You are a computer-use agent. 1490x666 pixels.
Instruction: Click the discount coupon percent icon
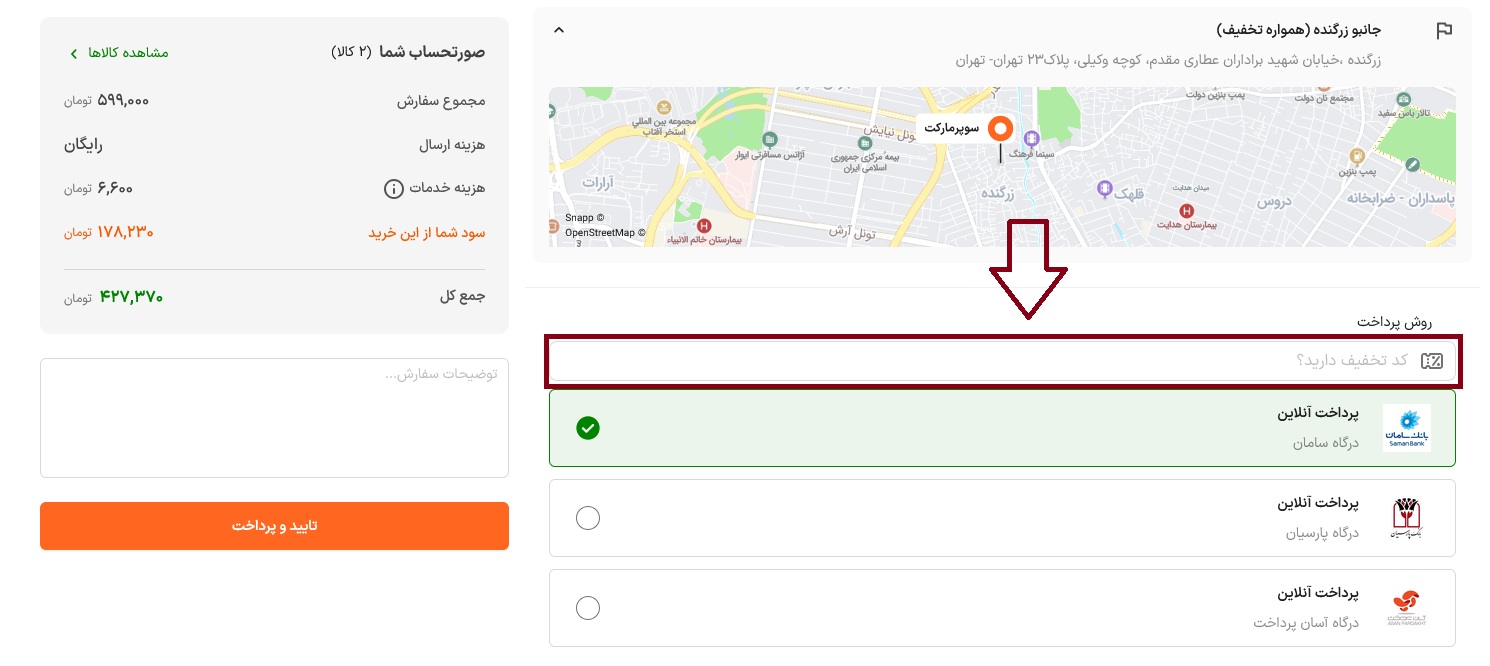(1432, 360)
